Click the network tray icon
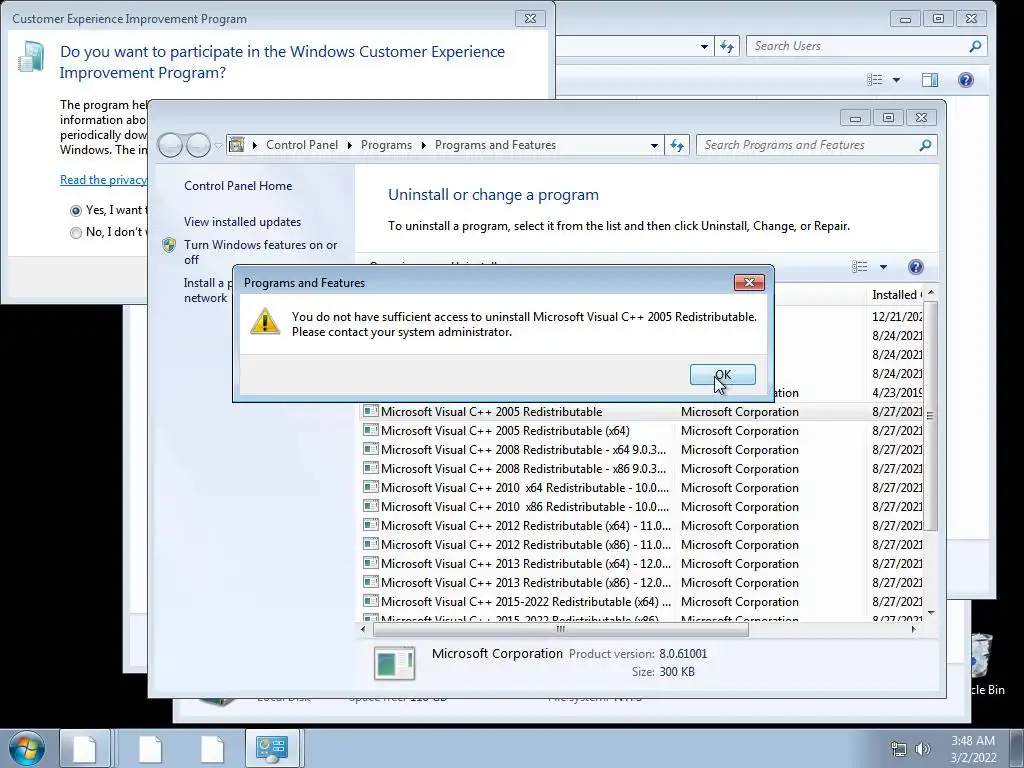Screen dimensions: 1024x768 (899, 749)
